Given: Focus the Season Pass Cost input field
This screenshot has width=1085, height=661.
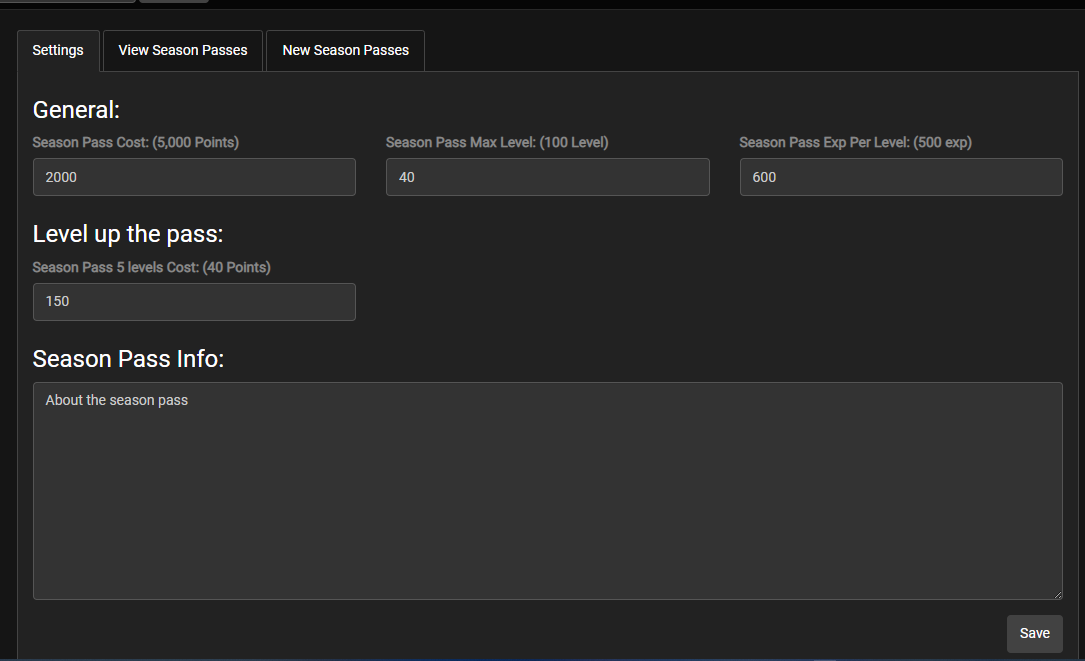Looking at the screenshot, I should [194, 177].
